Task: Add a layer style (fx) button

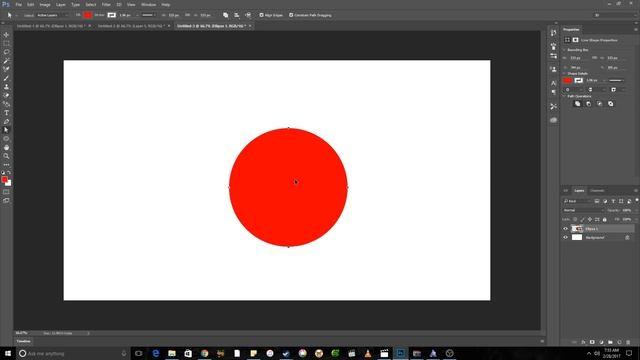Action: coord(583,342)
